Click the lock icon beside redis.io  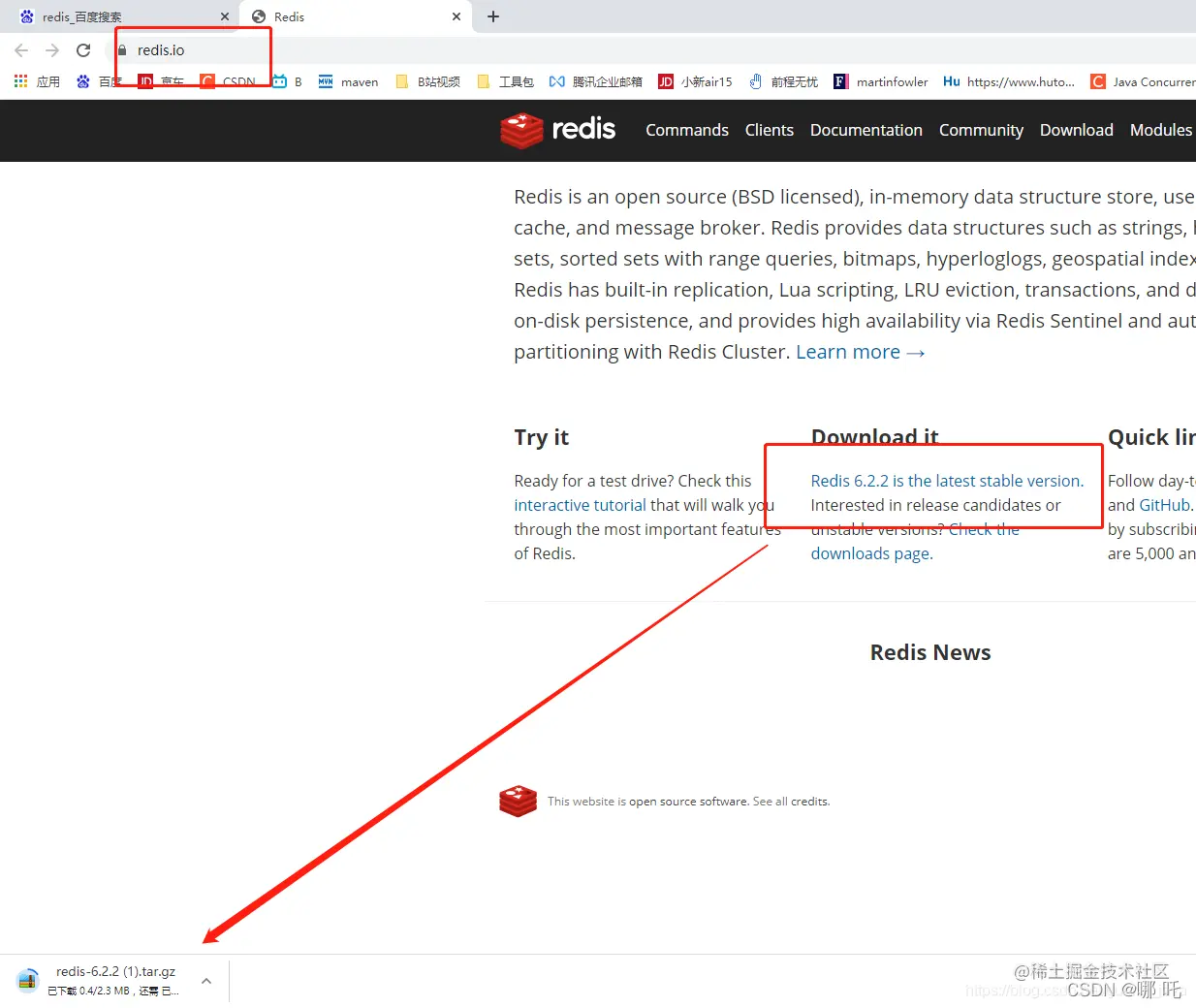coord(122,50)
